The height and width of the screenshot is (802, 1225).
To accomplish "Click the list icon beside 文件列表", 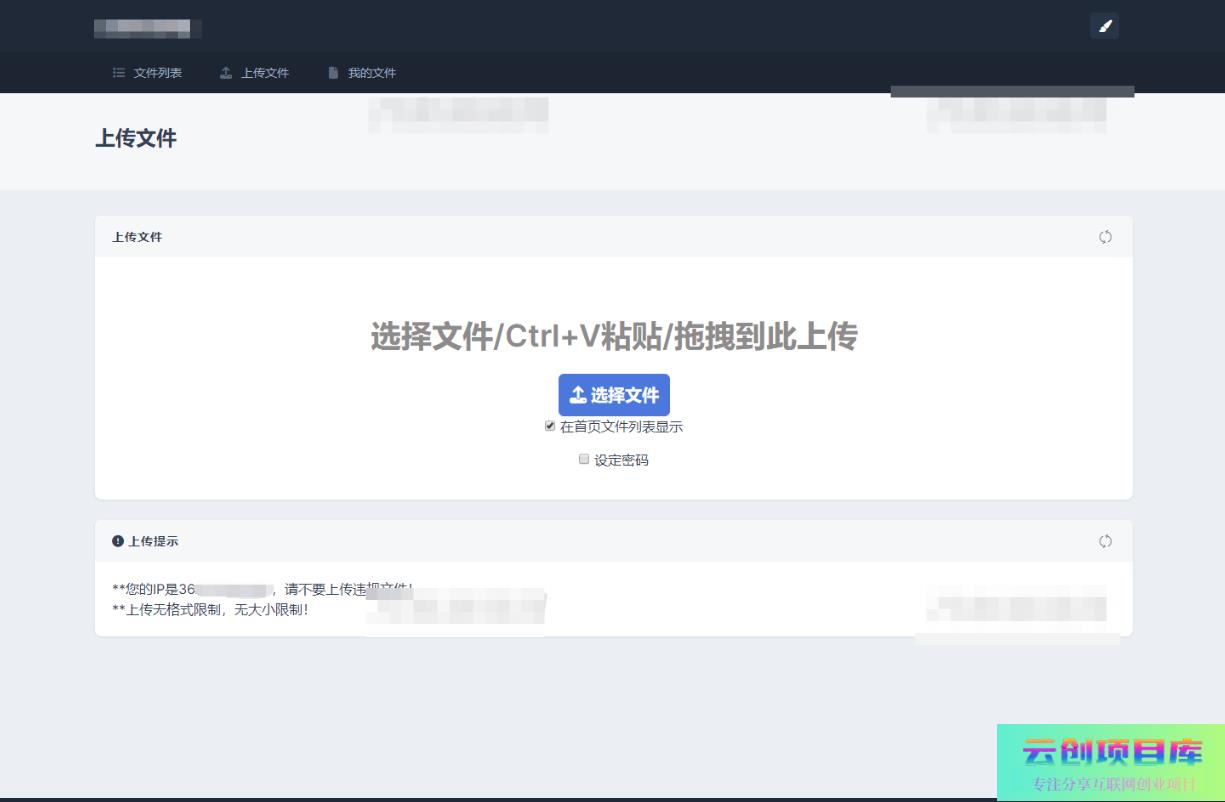I will click(x=119, y=73).
